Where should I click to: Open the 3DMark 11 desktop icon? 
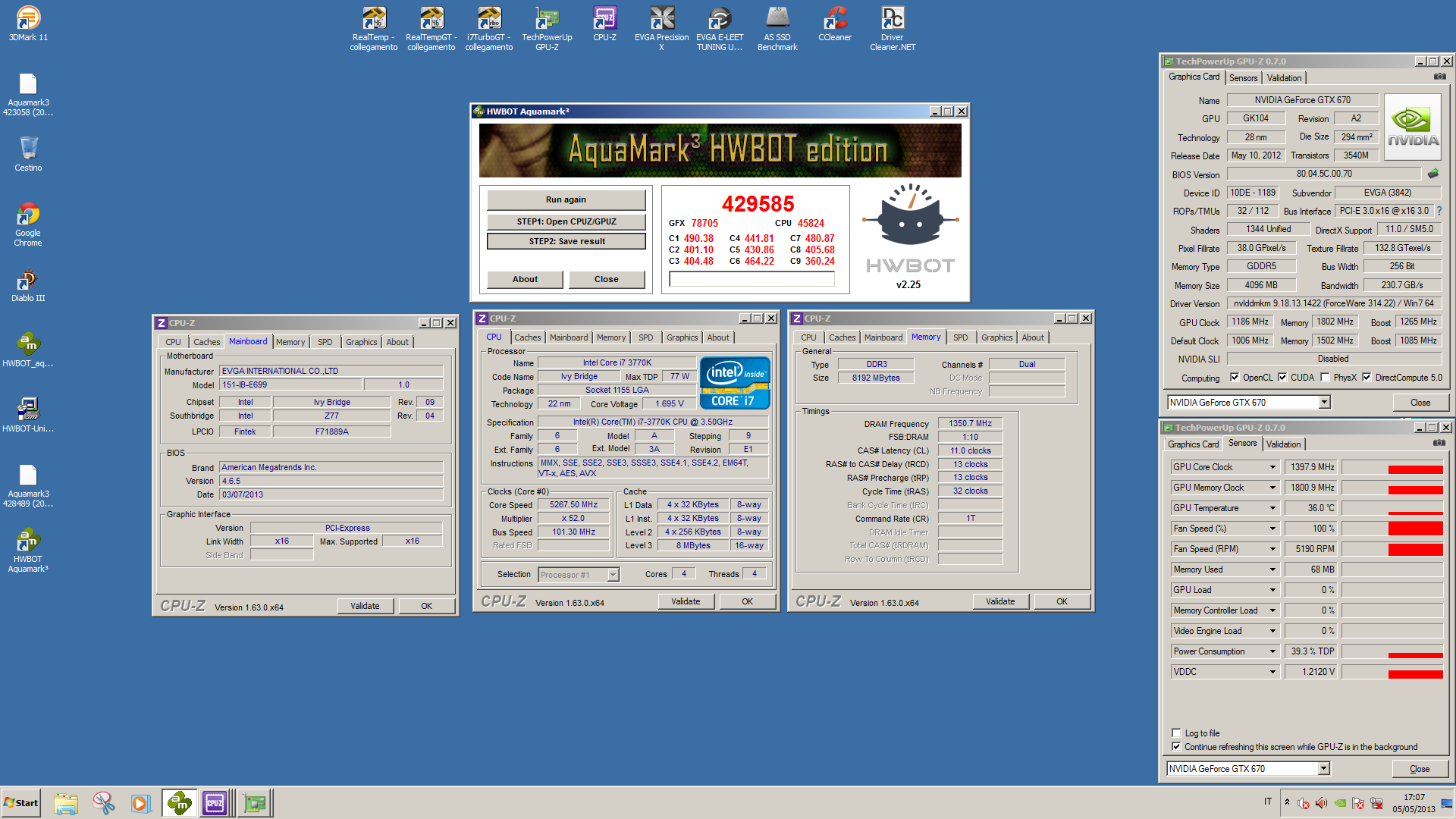pos(28,24)
